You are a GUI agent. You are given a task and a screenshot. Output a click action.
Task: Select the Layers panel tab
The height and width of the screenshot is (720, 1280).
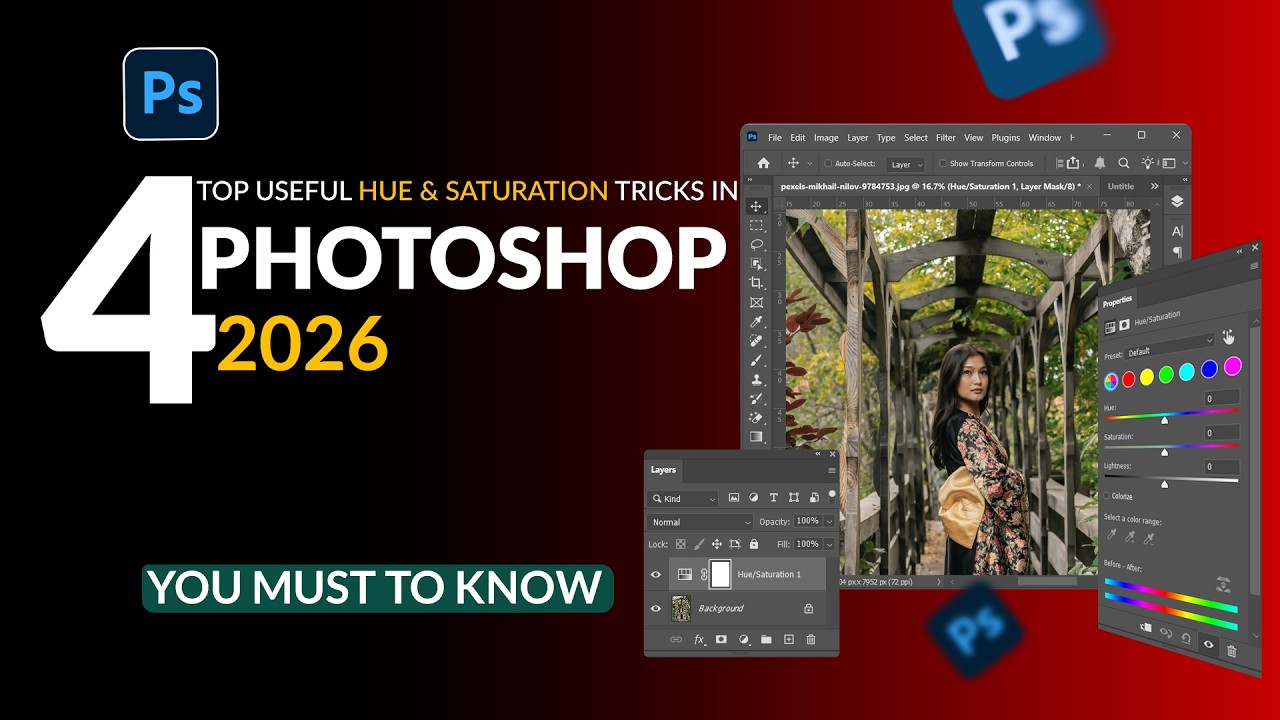[663, 469]
